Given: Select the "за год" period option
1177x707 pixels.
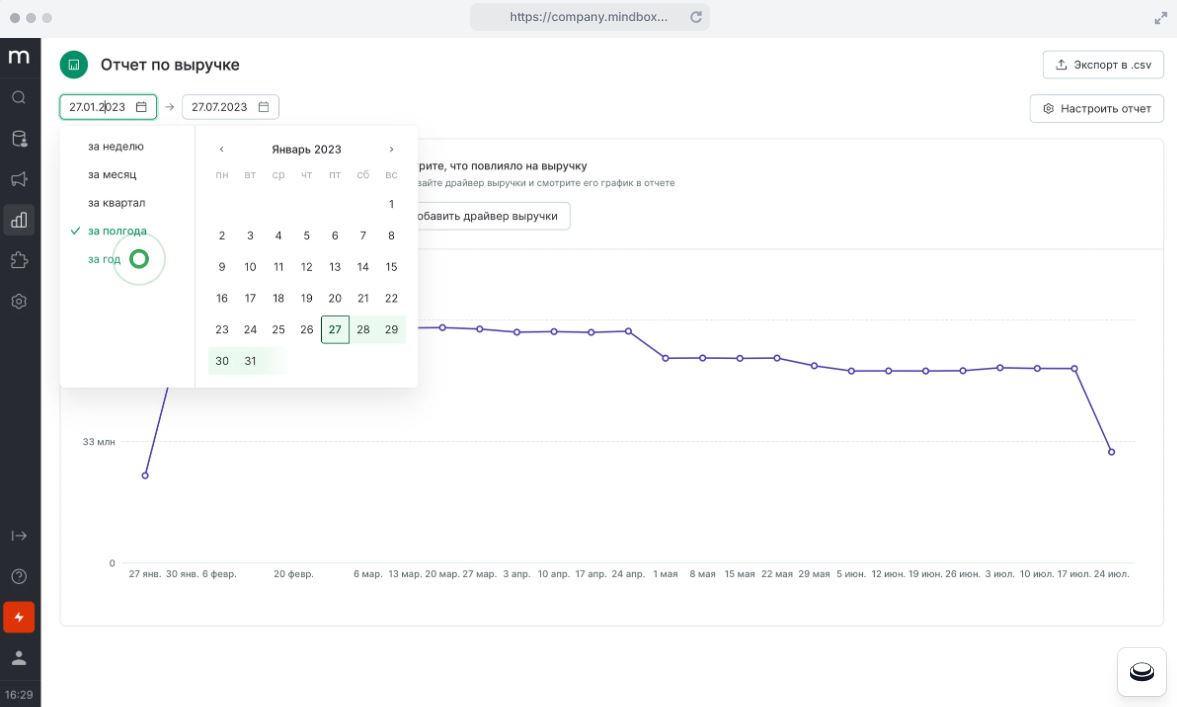Looking at the screenshot, I should coord(104,259).
